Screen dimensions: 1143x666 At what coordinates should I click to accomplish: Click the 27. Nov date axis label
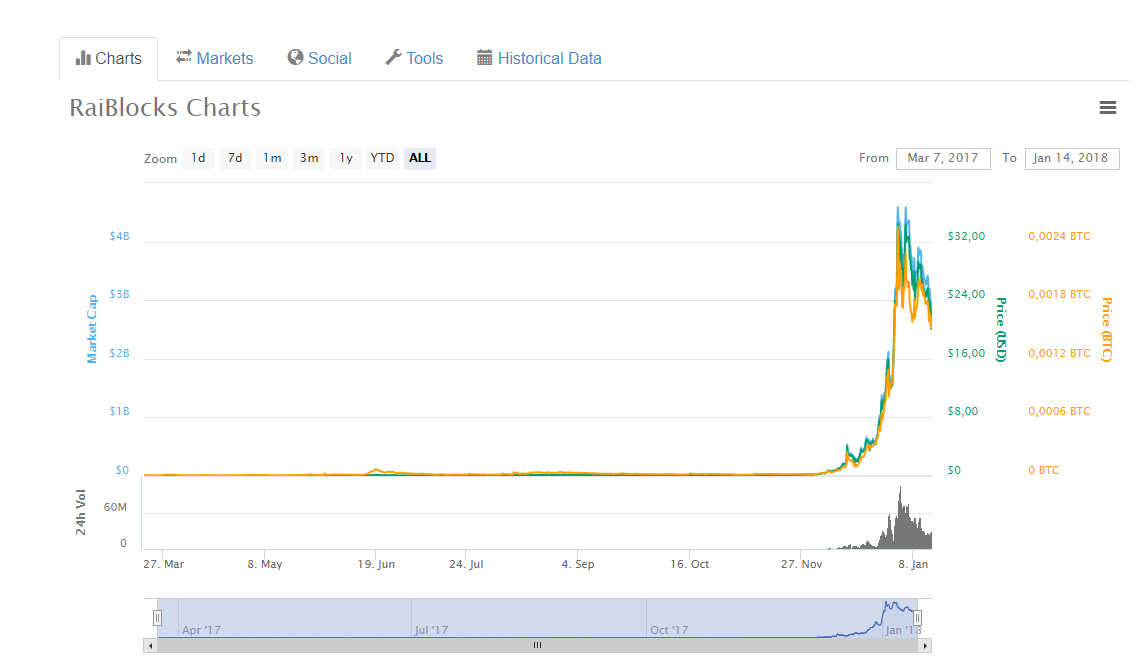(x=802, y=564)
